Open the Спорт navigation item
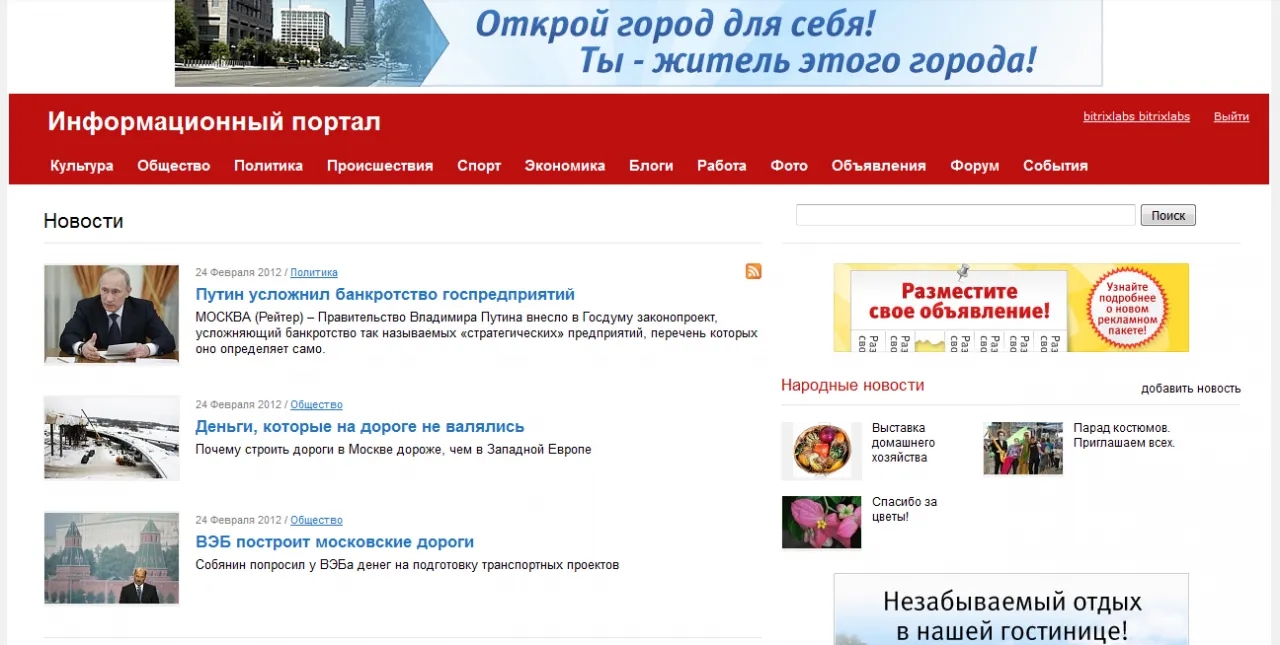This screenshot has width=1280, height=645. (479, 166)
